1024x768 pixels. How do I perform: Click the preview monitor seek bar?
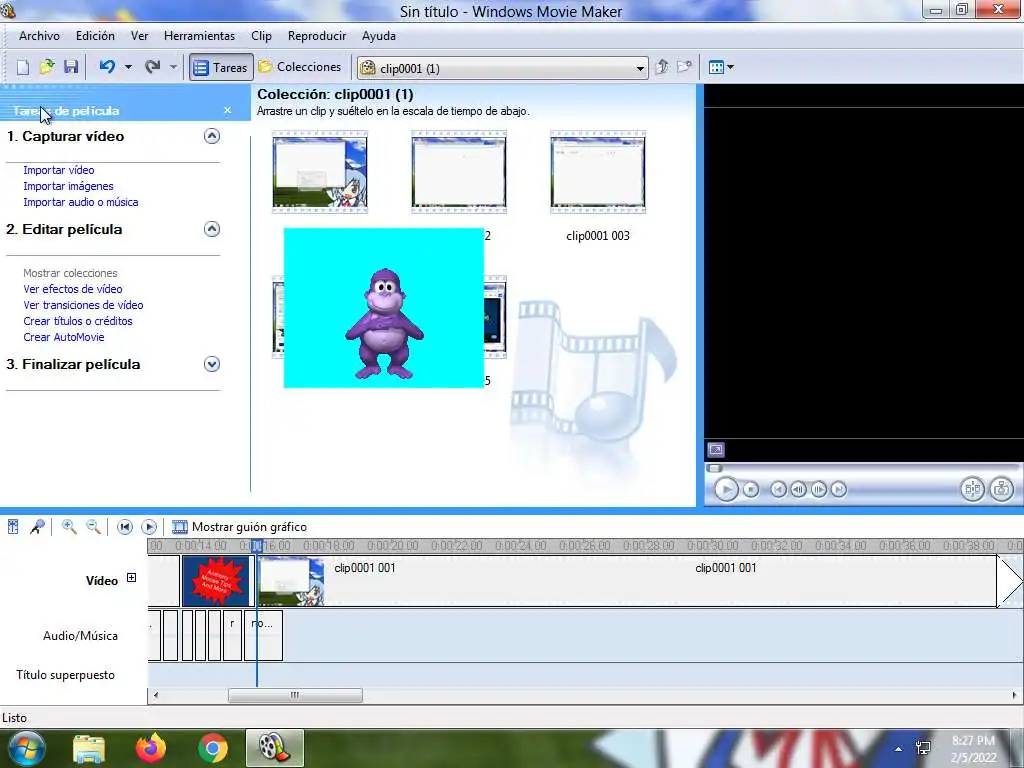[x=862, y=468]
